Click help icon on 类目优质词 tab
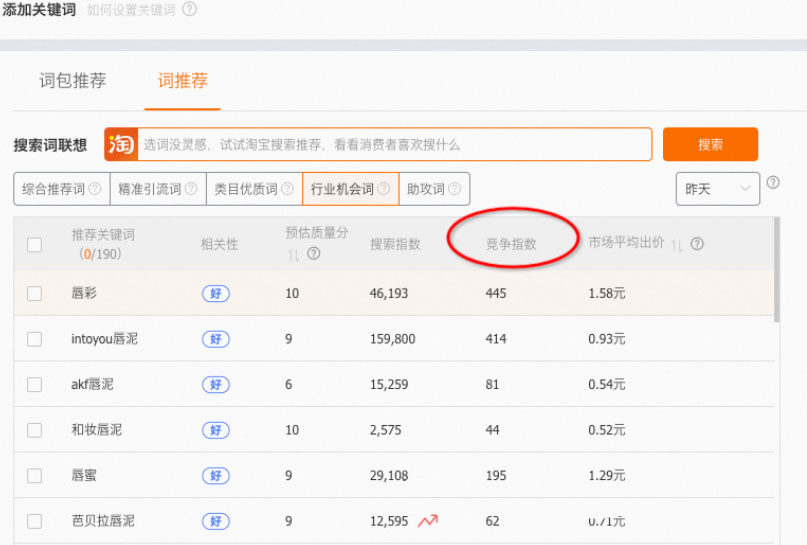 pos(288,188)
